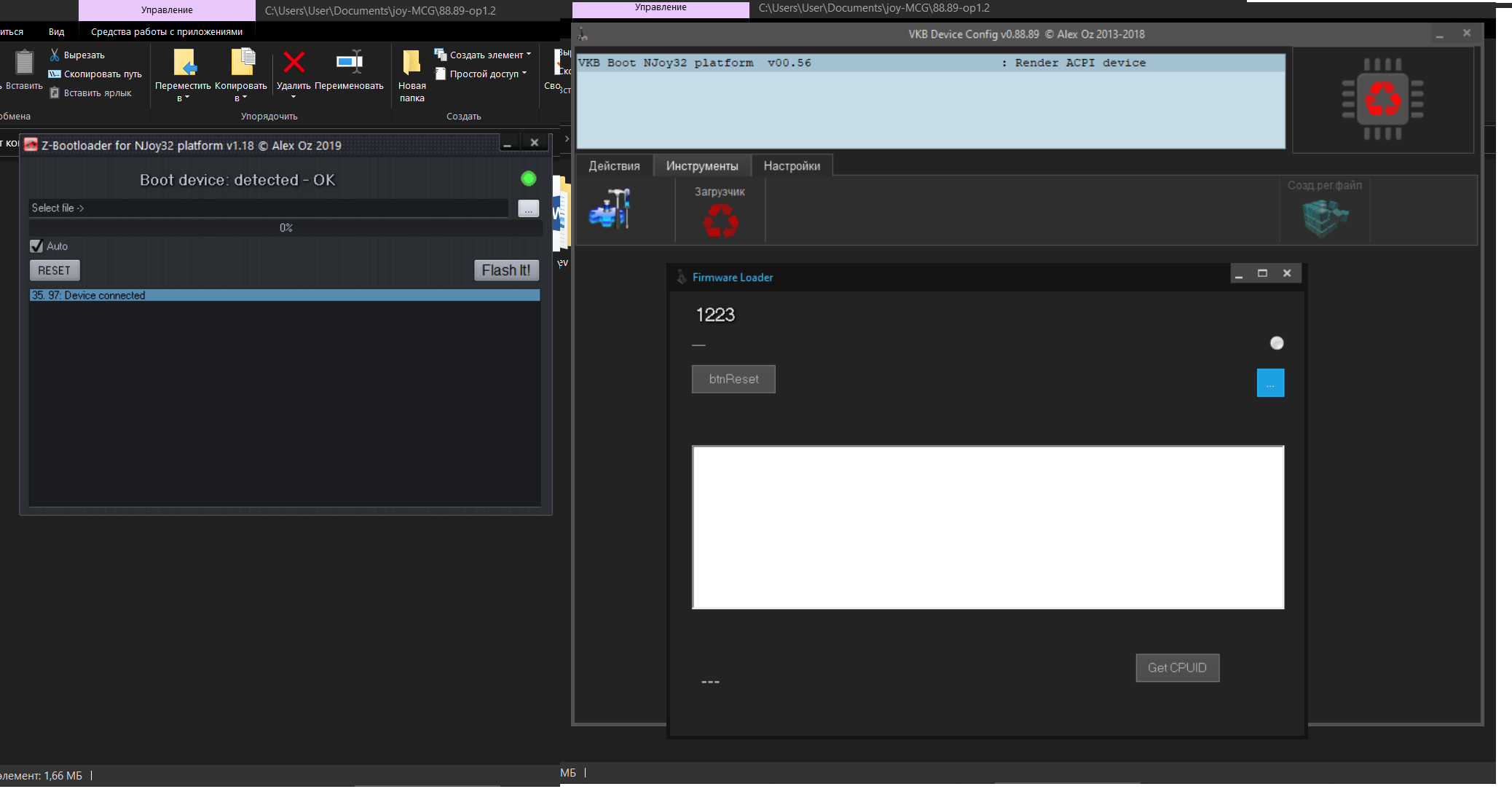Toggle the Auto checkbox in Z-Bootloader

coord(36,246)
